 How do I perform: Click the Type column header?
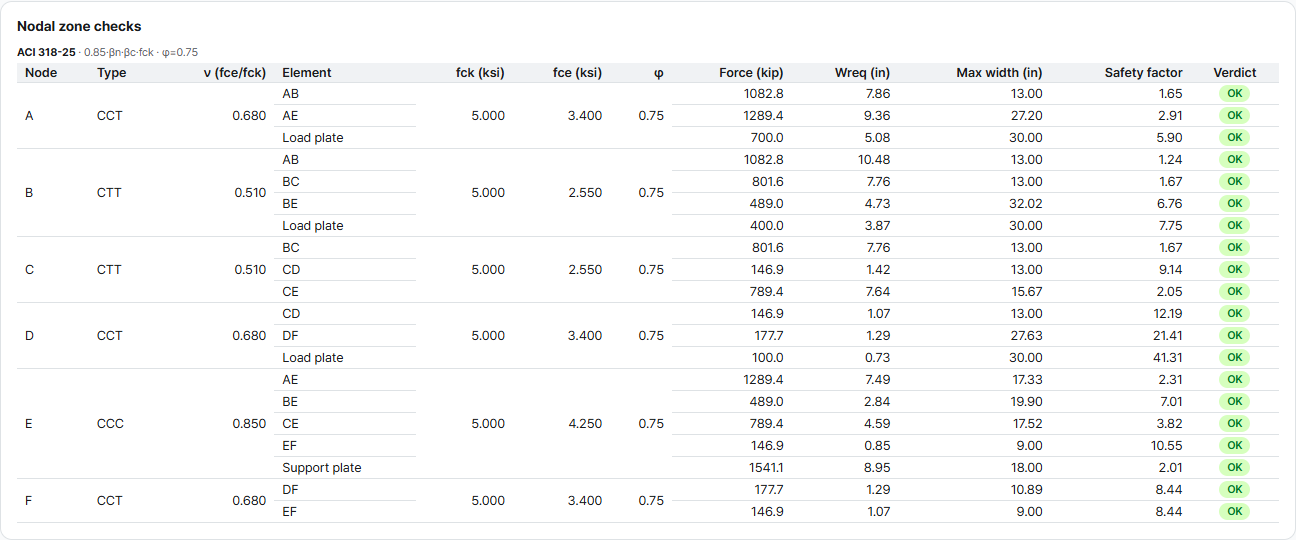(x=112, y=72)
